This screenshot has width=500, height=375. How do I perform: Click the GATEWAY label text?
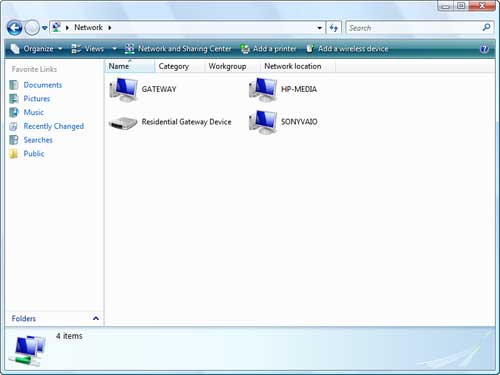(x=159, y=89)
